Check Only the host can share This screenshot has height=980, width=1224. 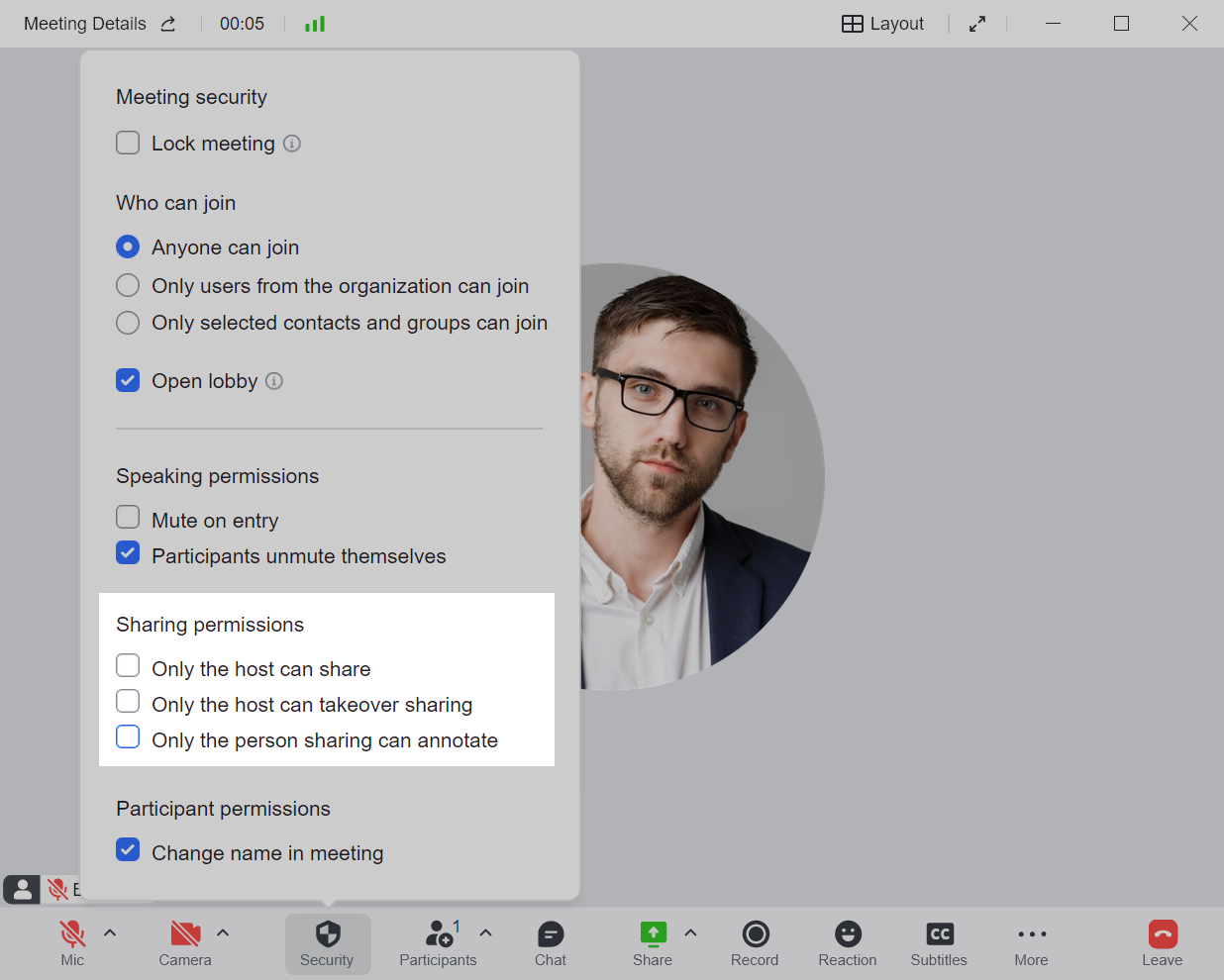coord(128,665)
